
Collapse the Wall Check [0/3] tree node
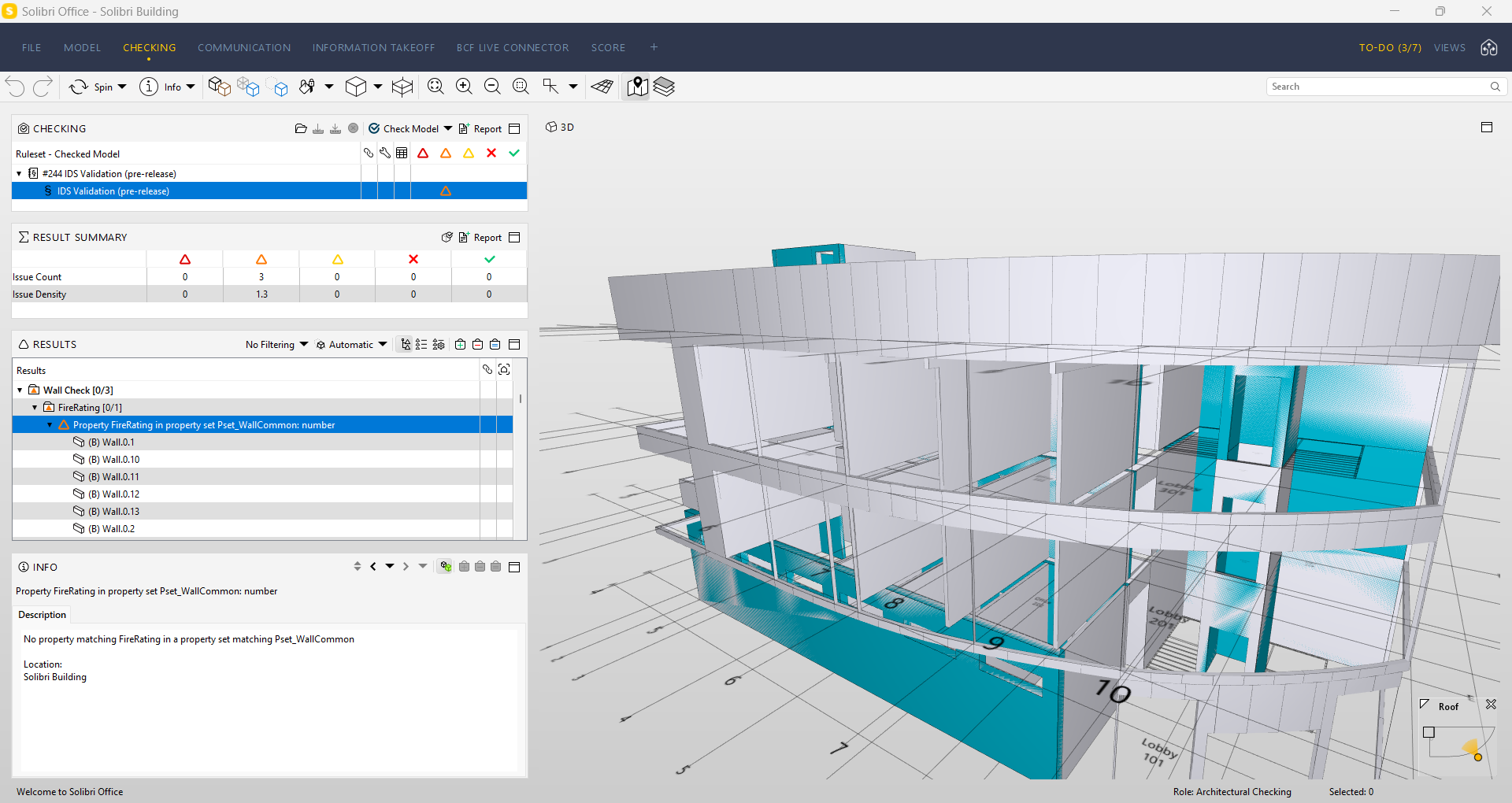click(20, 390)
